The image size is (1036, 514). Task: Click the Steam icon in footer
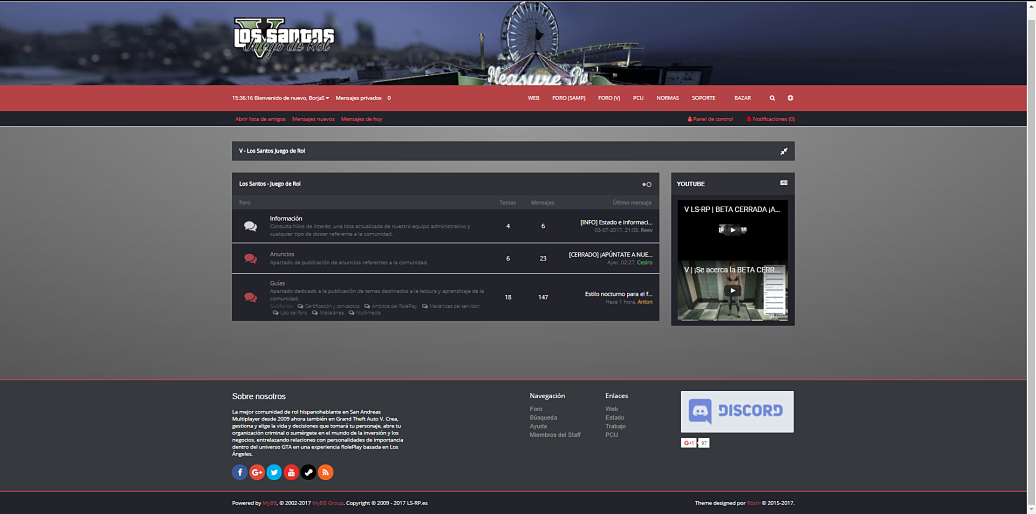pos(308,472)
